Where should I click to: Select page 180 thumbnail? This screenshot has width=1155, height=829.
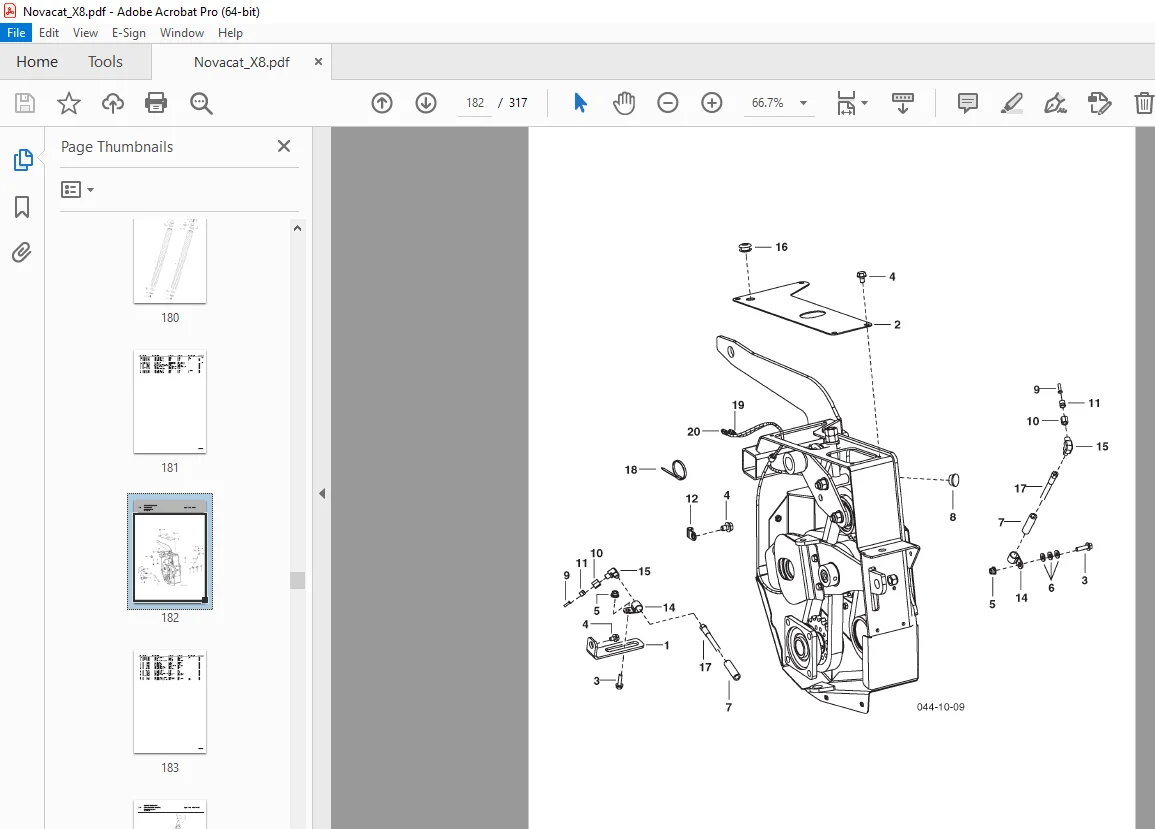[170, 261]
